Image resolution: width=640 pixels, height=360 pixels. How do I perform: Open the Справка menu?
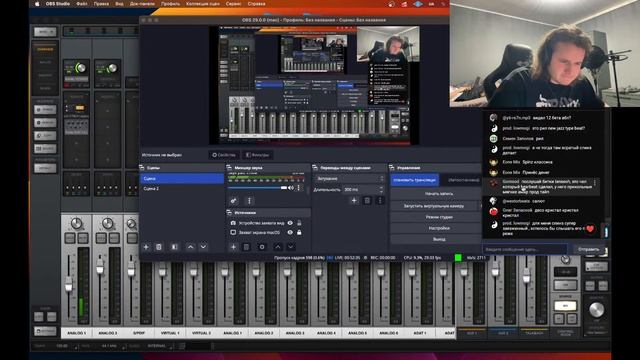(256, 4)
